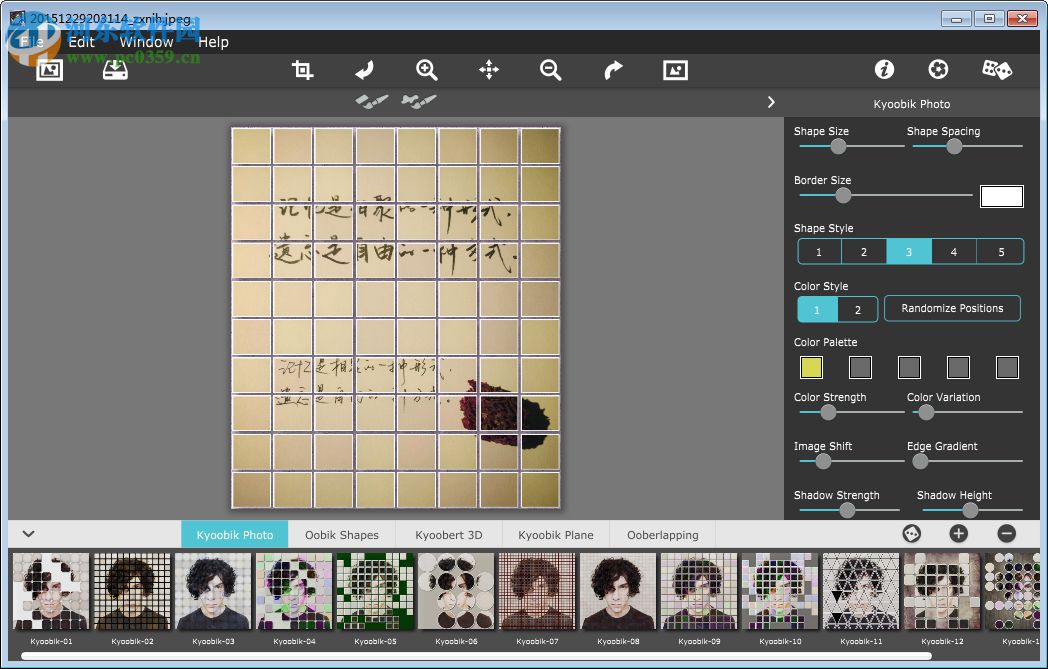Click the Redo arrow icon
The width and height of the screenshot is (1048, 669).
[x=612, y=70]
